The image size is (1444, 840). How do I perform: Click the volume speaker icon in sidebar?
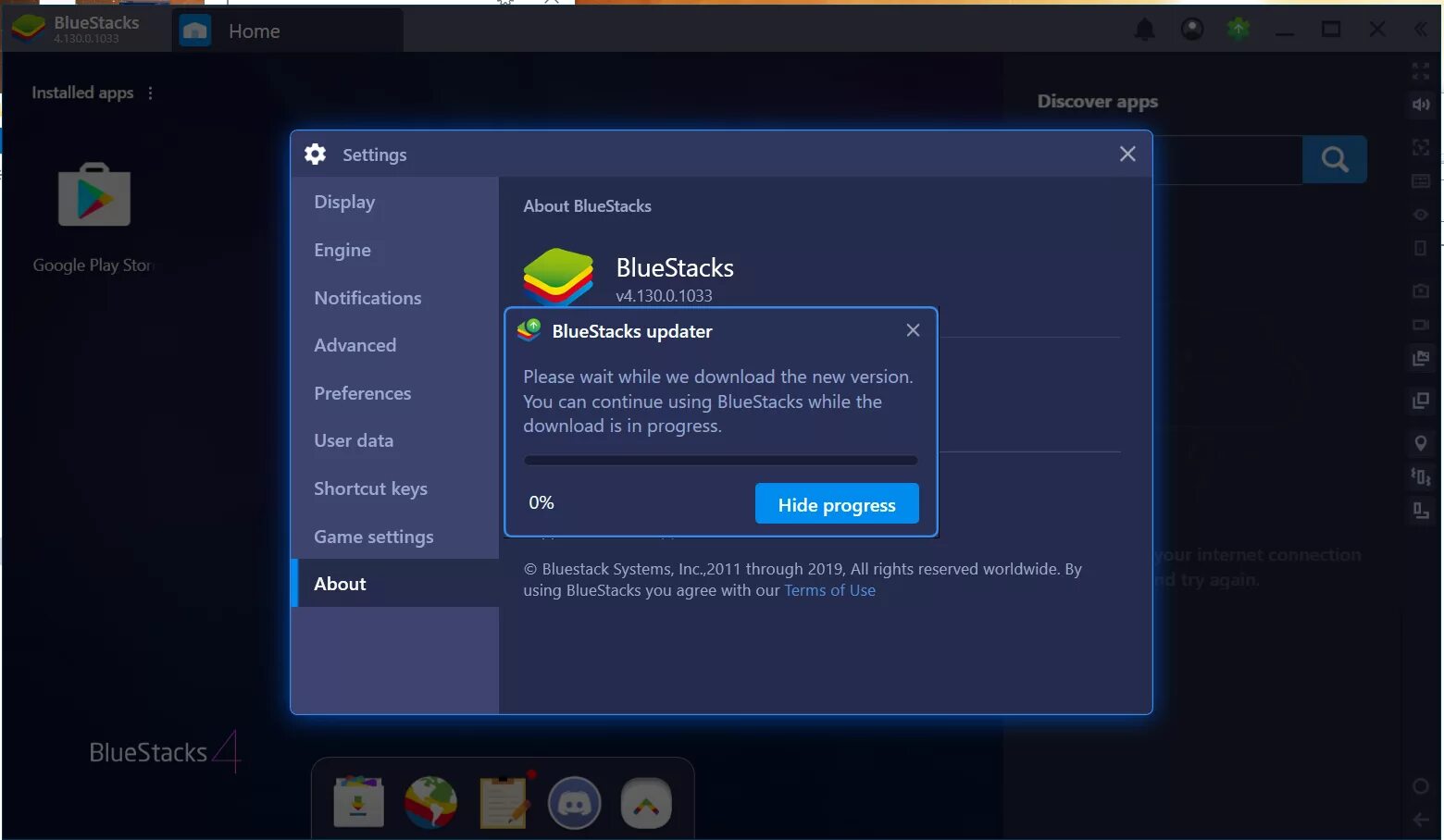coord(1421,105)
